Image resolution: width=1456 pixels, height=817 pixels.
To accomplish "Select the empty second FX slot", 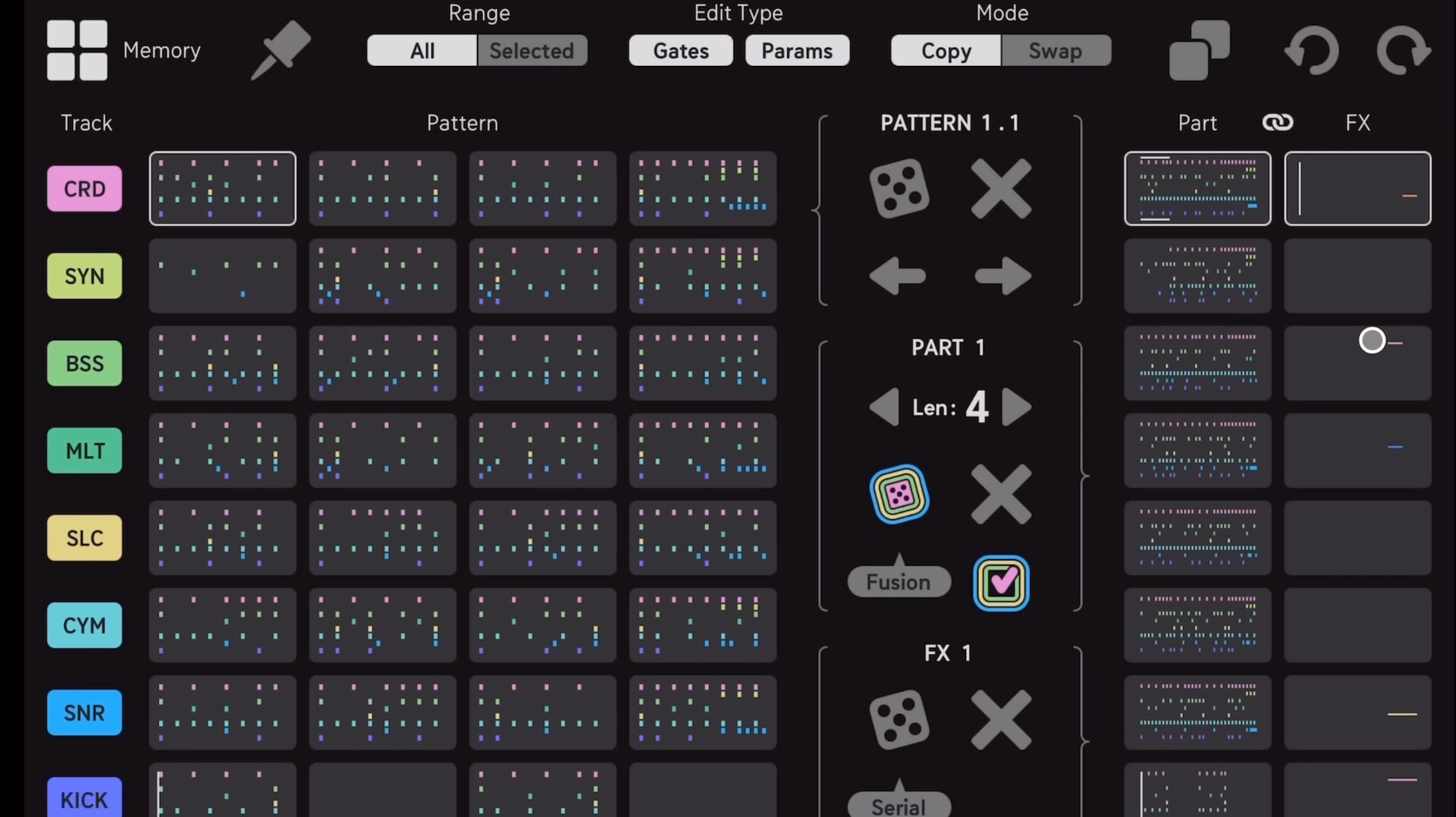I will tap(1357, 276).
